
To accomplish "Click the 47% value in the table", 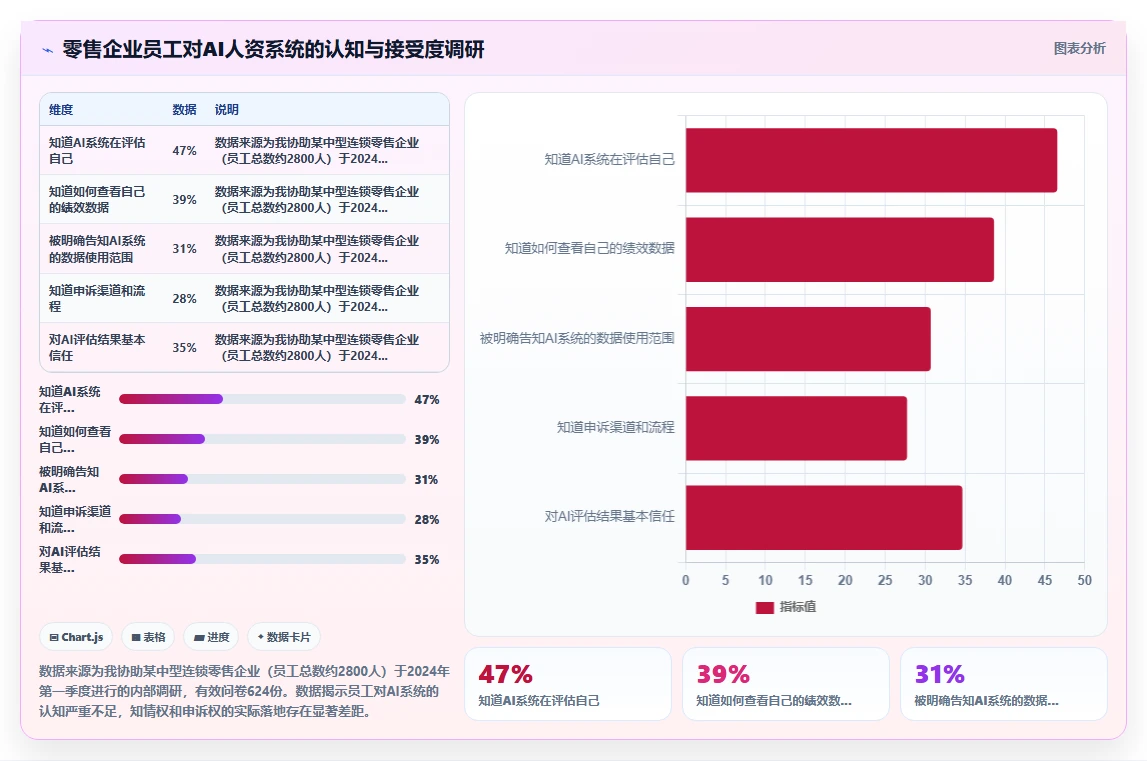I will pos(184,151).
